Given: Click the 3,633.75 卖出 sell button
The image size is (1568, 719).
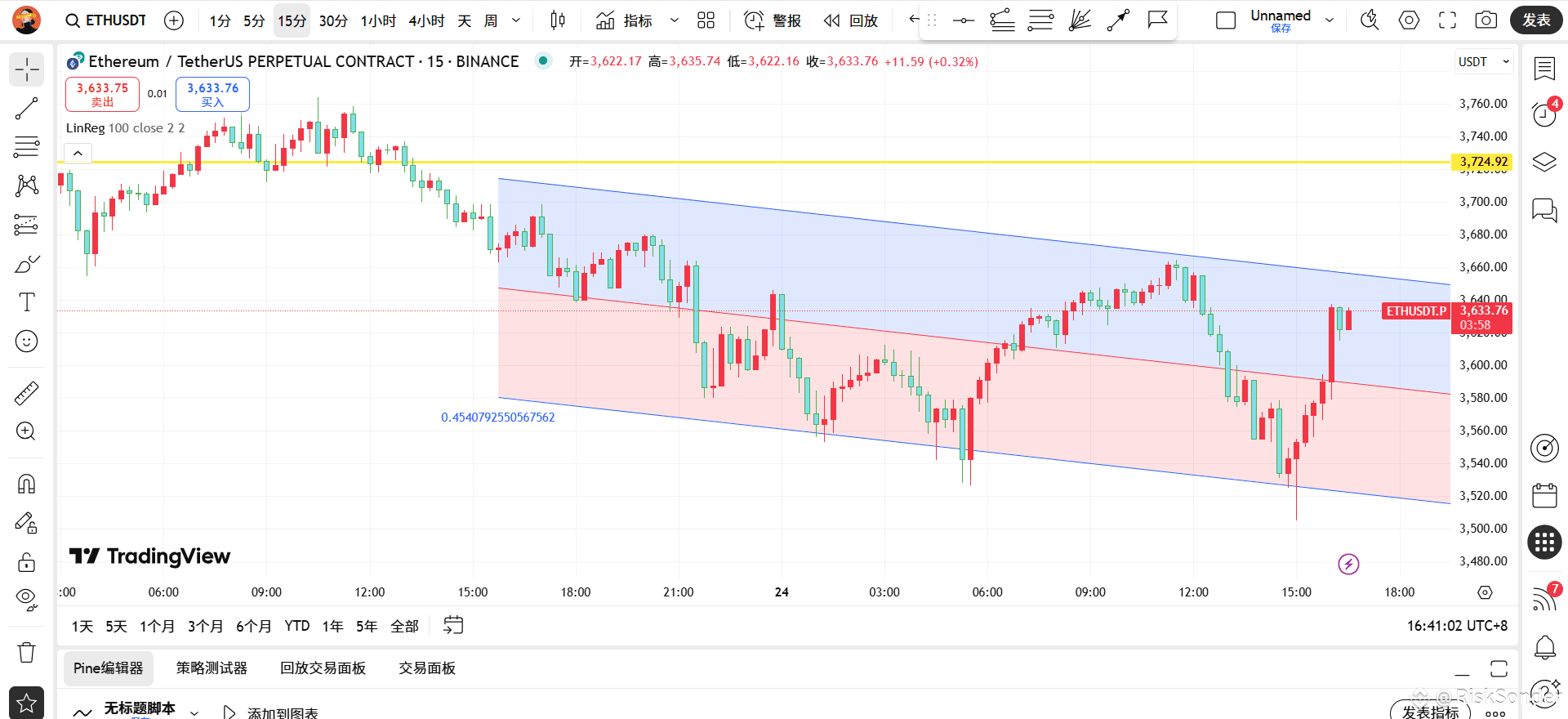Looking at the screenshot, I should coord(102,94).
